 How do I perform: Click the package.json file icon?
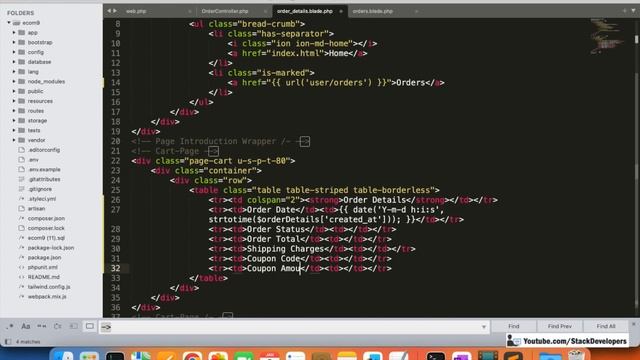tap(22, 258)
